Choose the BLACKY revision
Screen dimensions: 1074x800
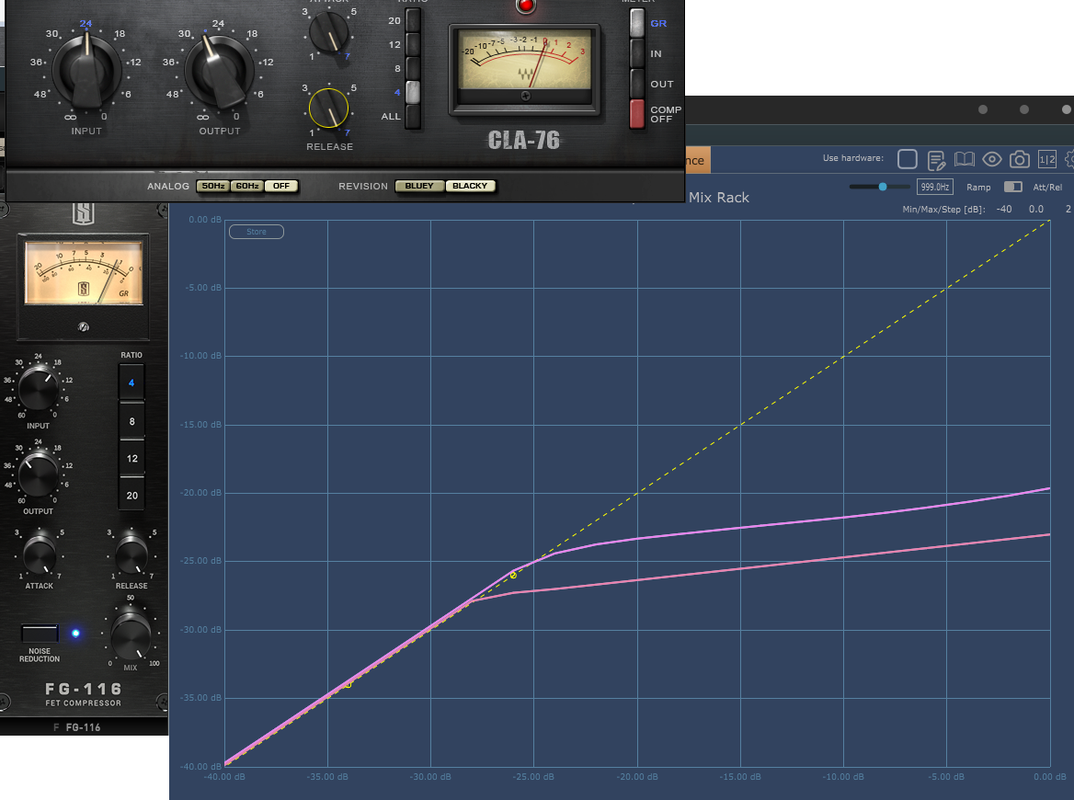click(x=470, y=186)
